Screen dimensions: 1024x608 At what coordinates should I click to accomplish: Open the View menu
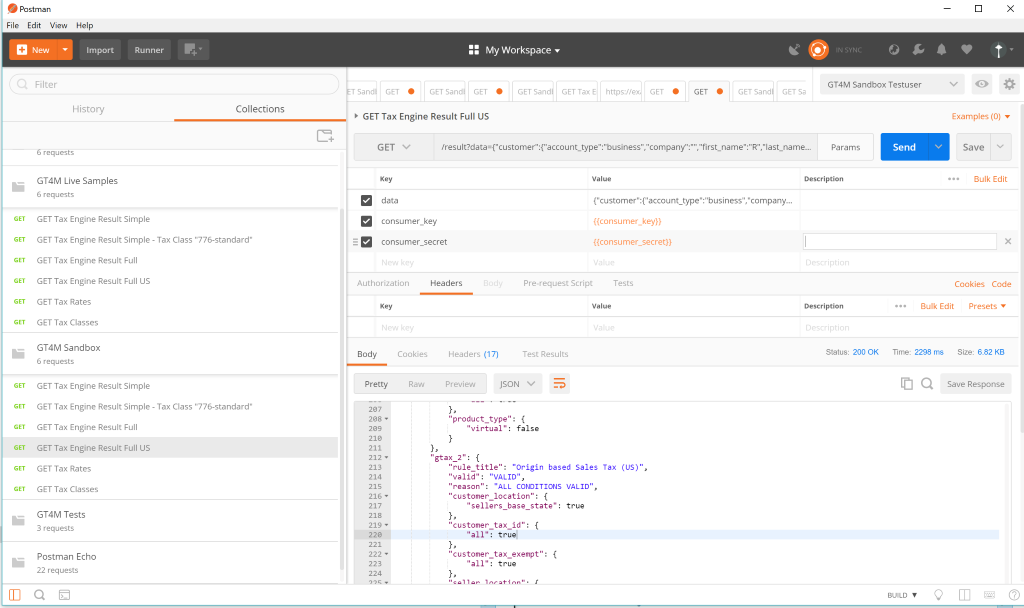click(x=59, y=25)
